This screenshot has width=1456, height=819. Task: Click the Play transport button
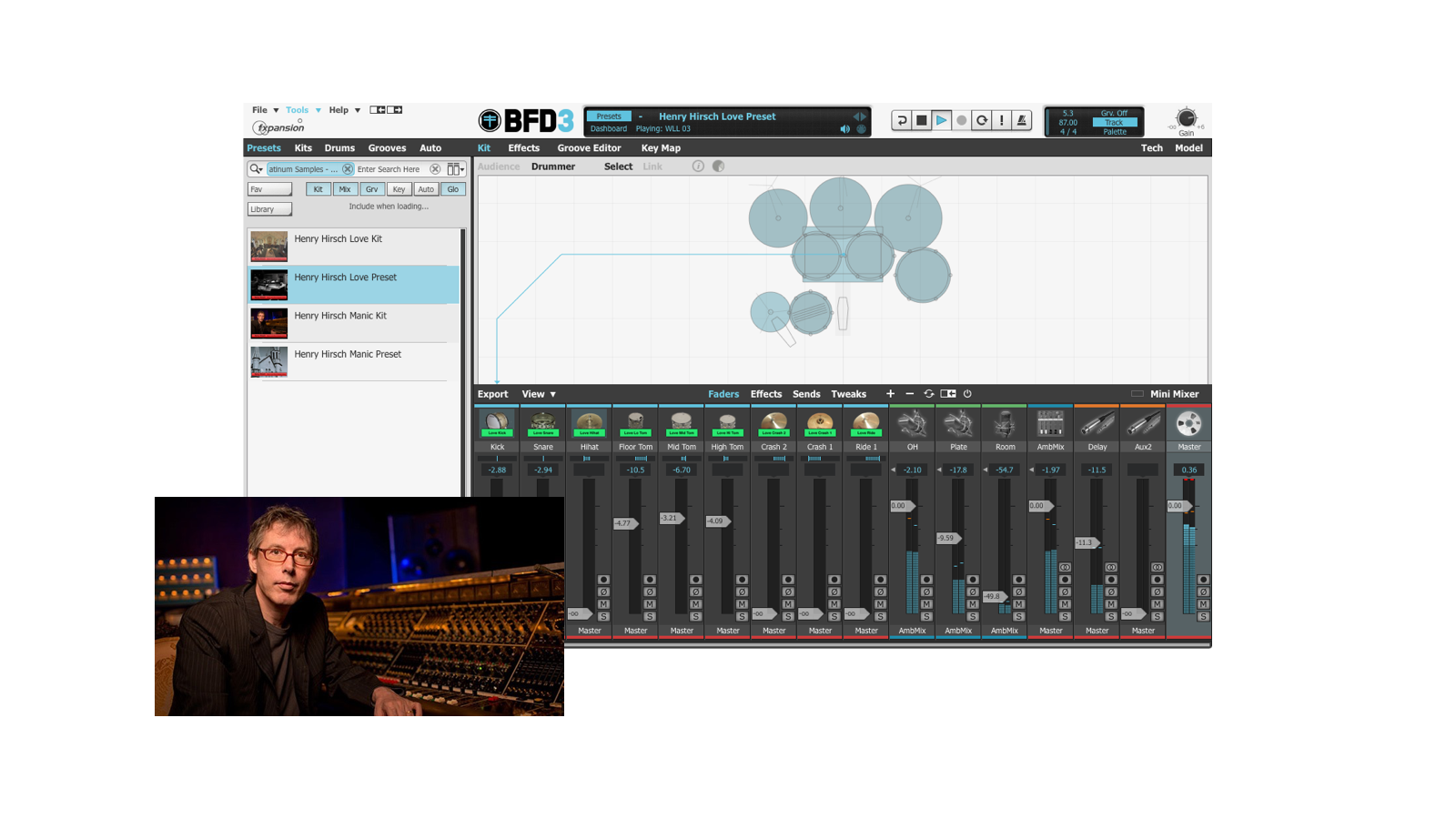(x=941, y=120)
